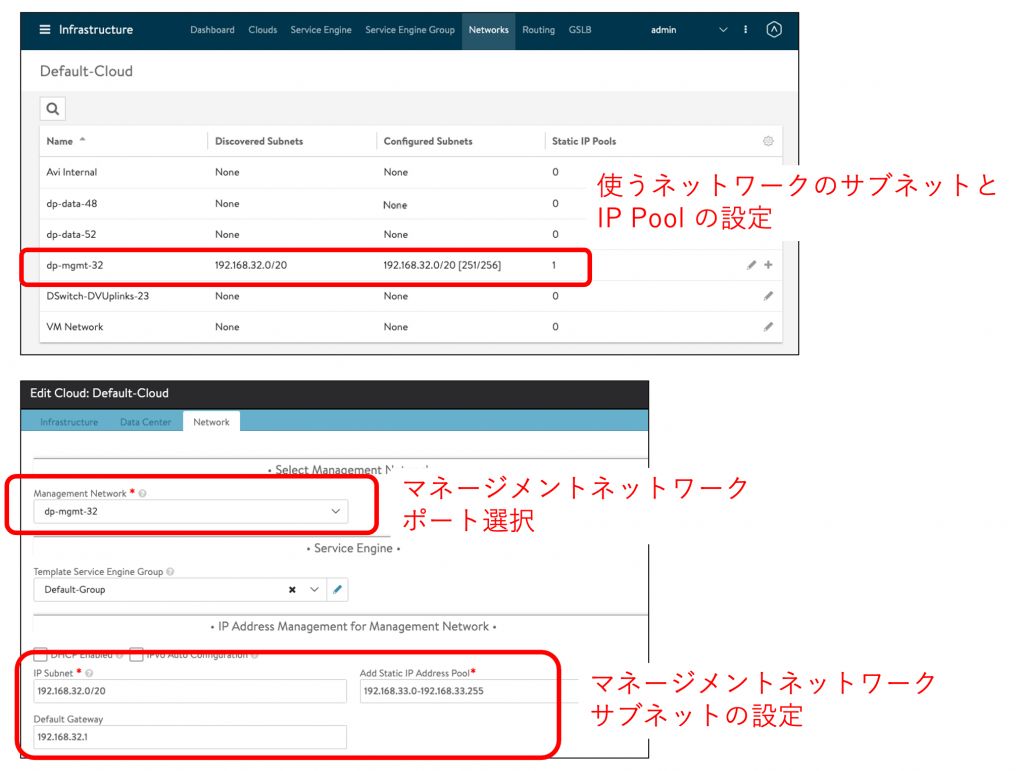Select the Networks menu item
This screenshot has width=1024, height=771.
pyautogui.click(x=488, y=30)
